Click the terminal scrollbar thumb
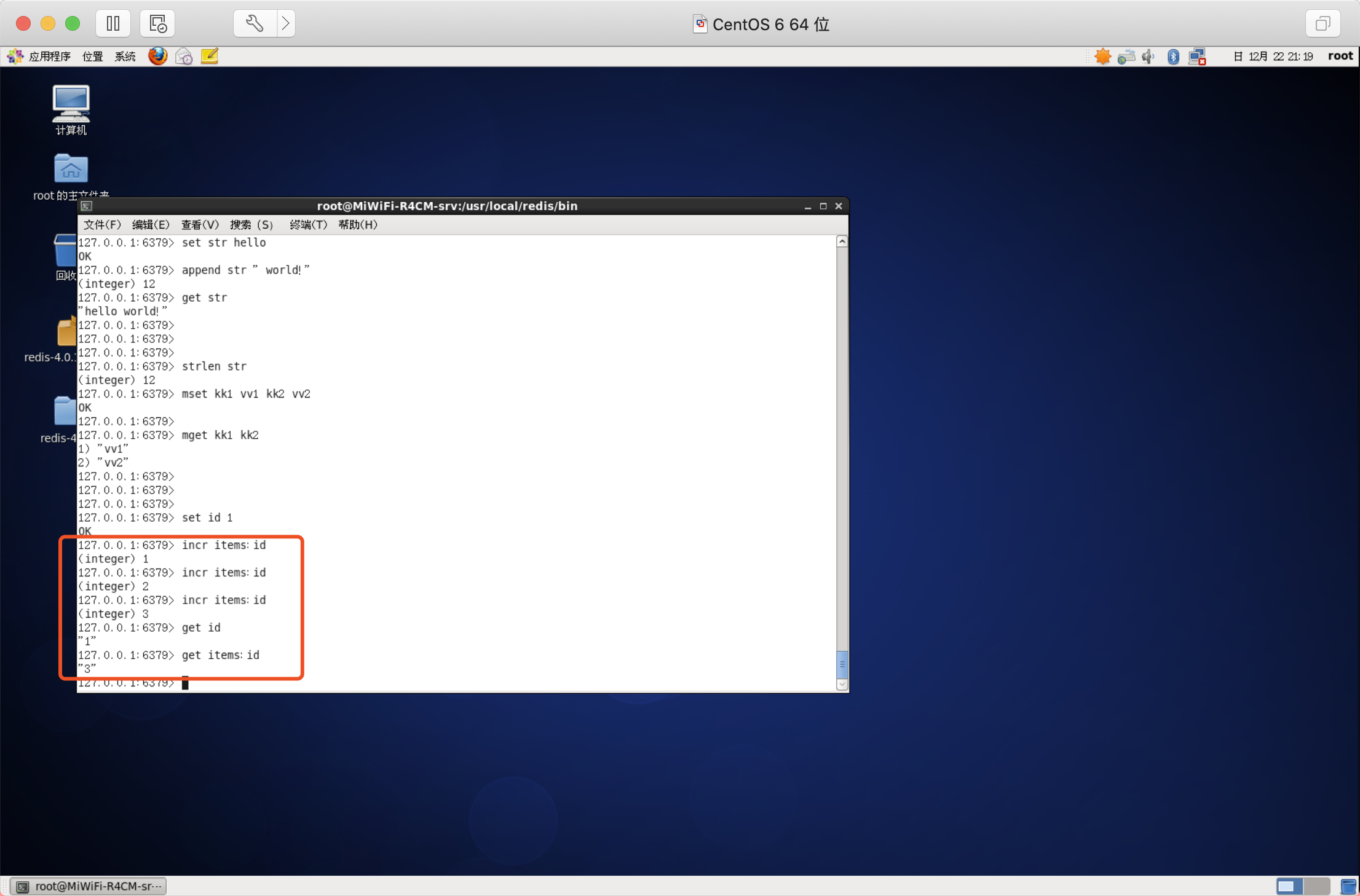The width and height of the screenshot is (1360, 896). [842, 664]
